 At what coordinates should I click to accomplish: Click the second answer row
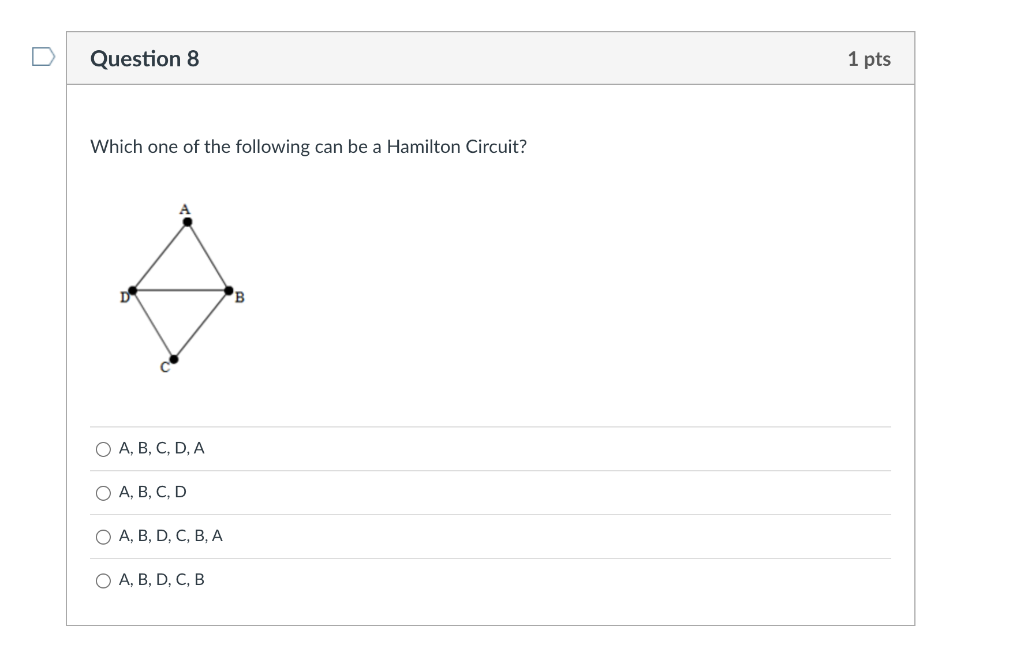coord(490,492)
